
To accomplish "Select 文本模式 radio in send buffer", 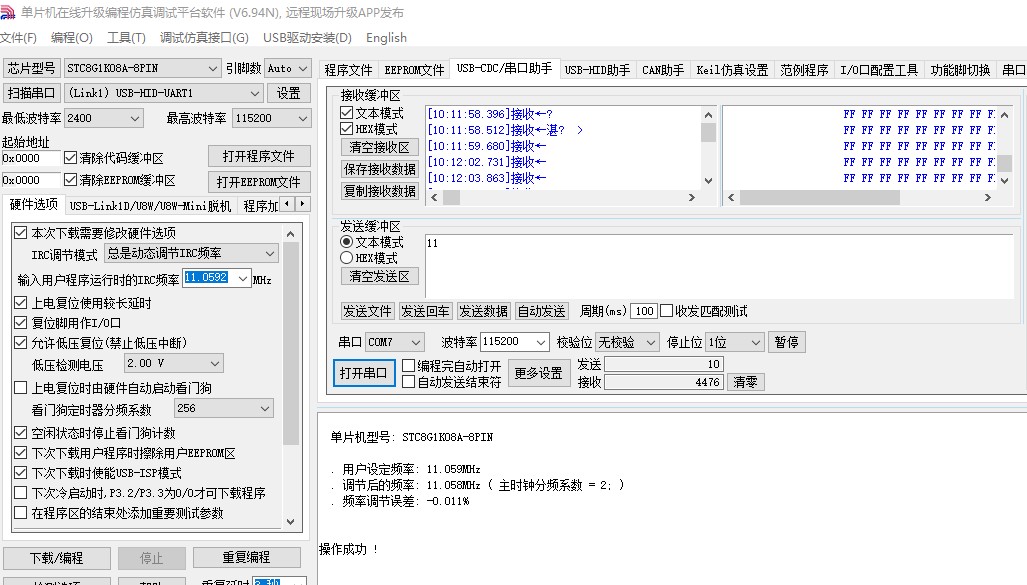I will 346,242.
